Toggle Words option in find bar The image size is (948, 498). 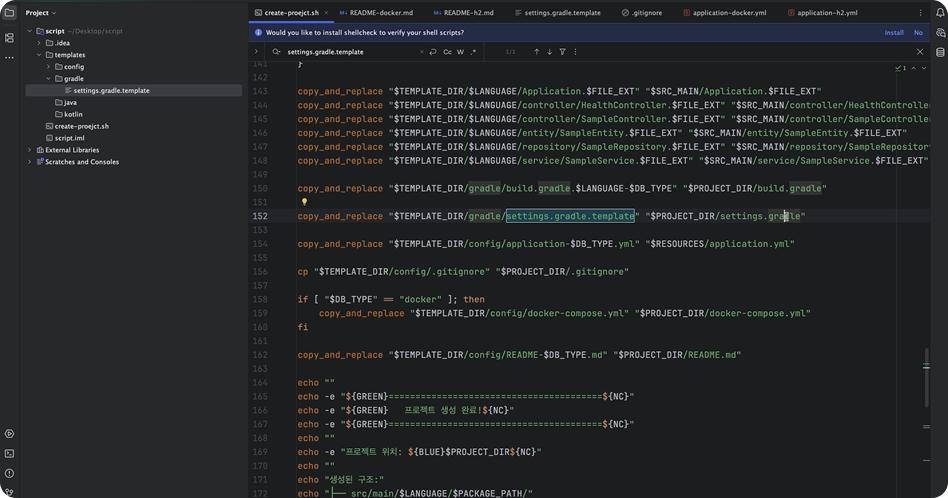(x=460, y=52)
